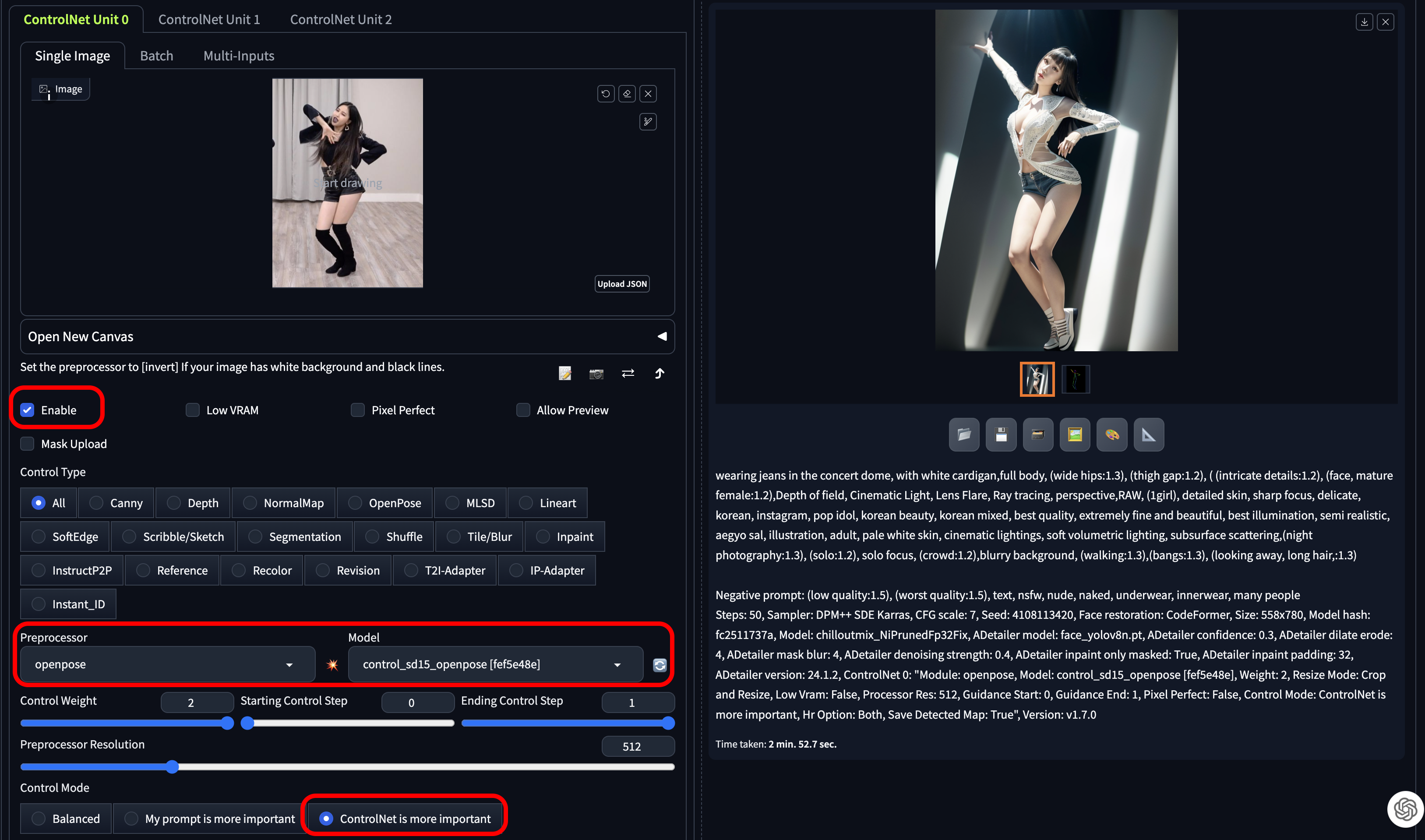
Task: Open the Preprocessor dropdown
Action: (168, 664)
